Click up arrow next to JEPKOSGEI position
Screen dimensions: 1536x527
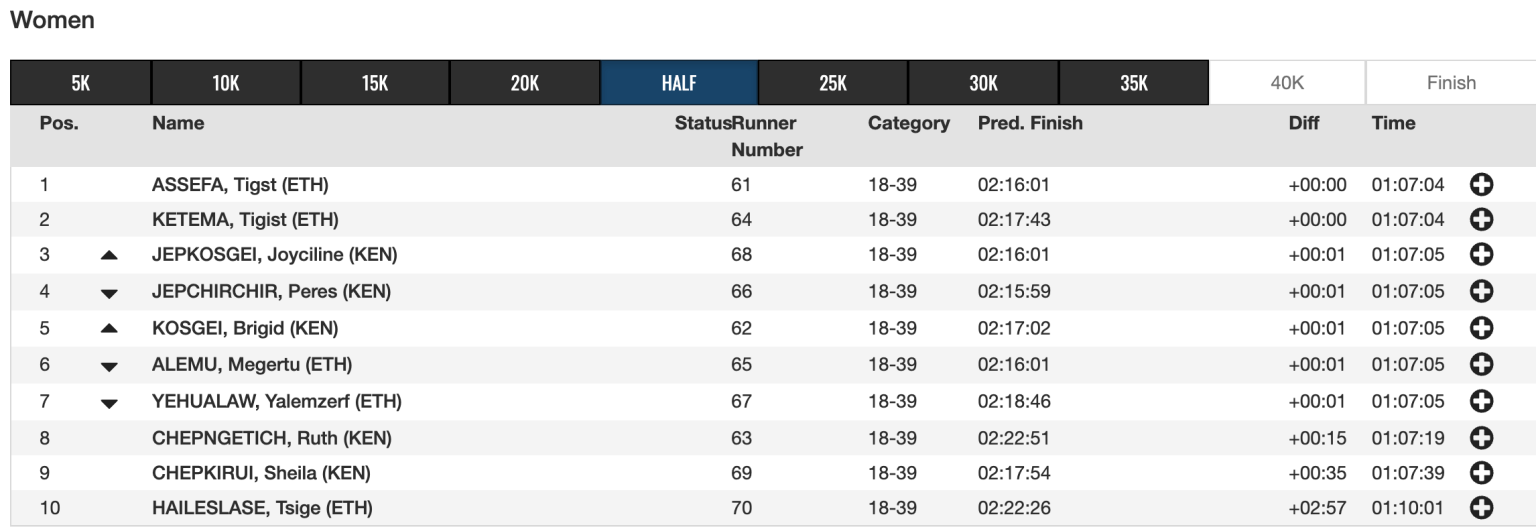pyautogui.click(x=109, y=256)
